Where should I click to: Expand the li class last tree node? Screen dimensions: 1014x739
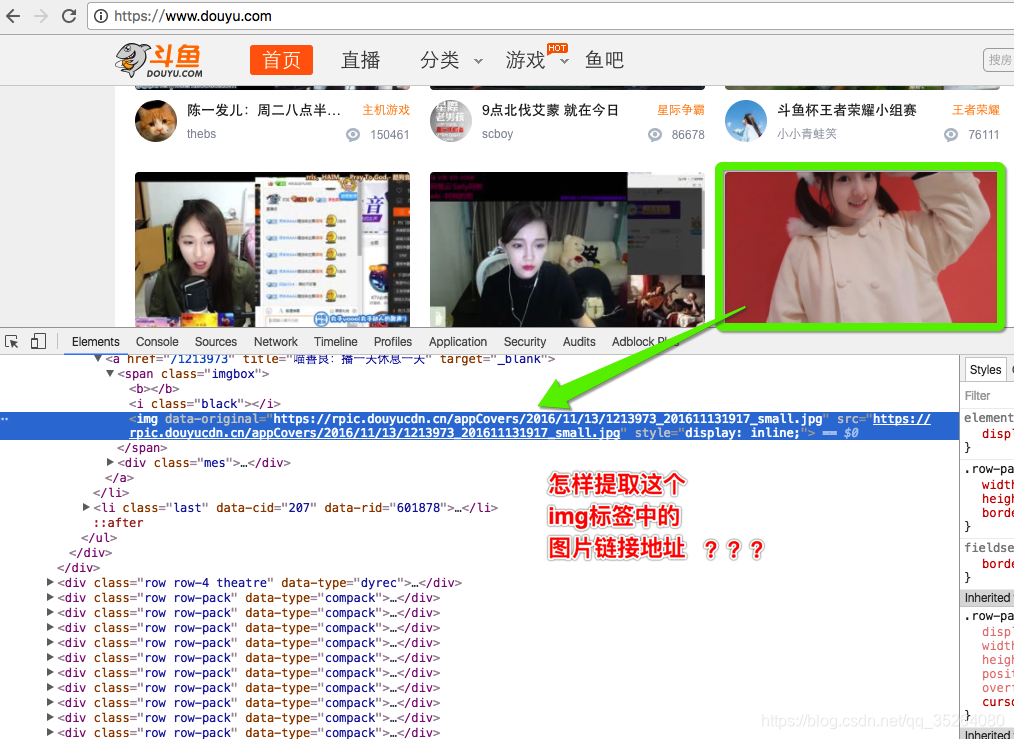[86, 507]
